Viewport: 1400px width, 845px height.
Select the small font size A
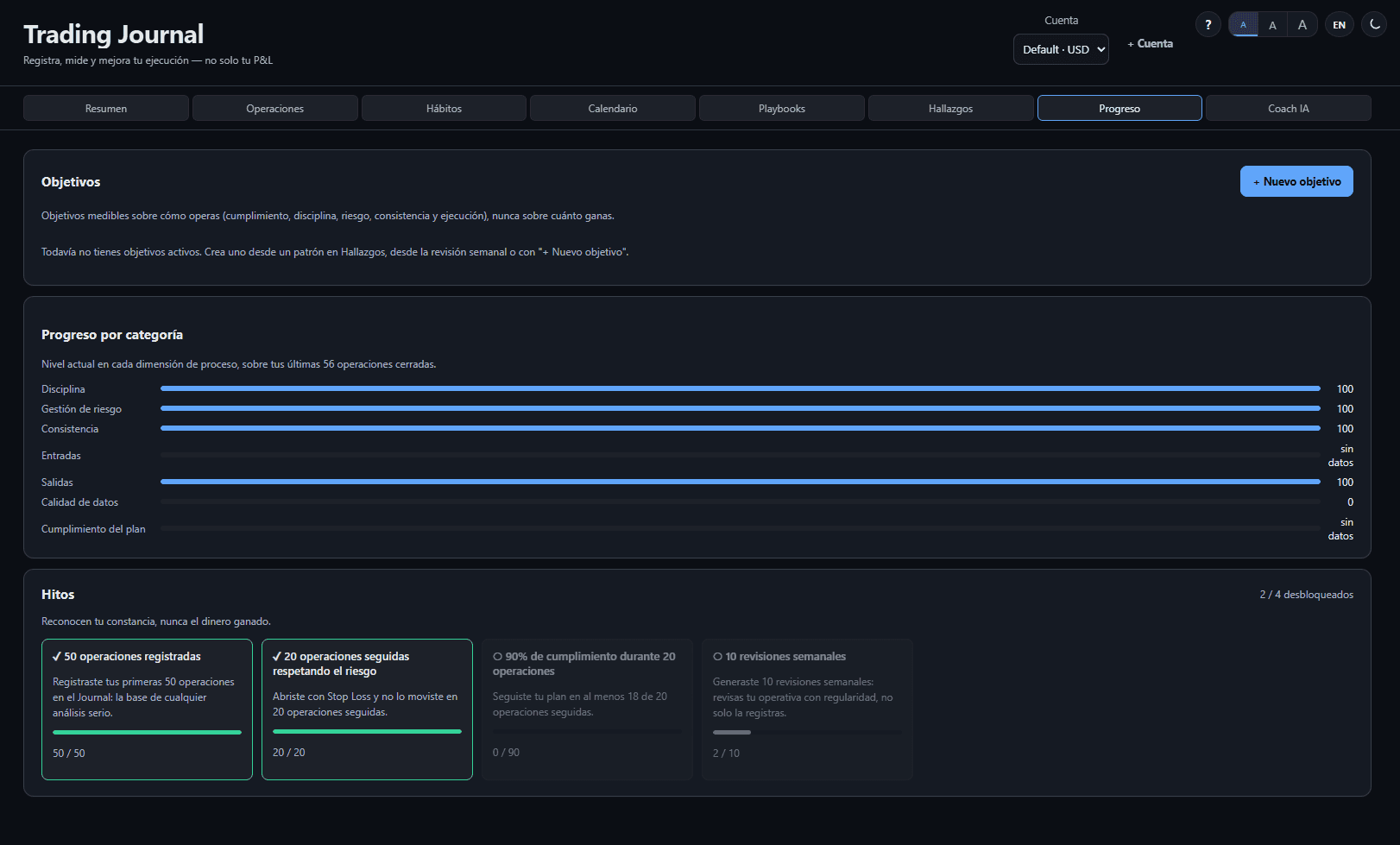(x=1243, y=25)
